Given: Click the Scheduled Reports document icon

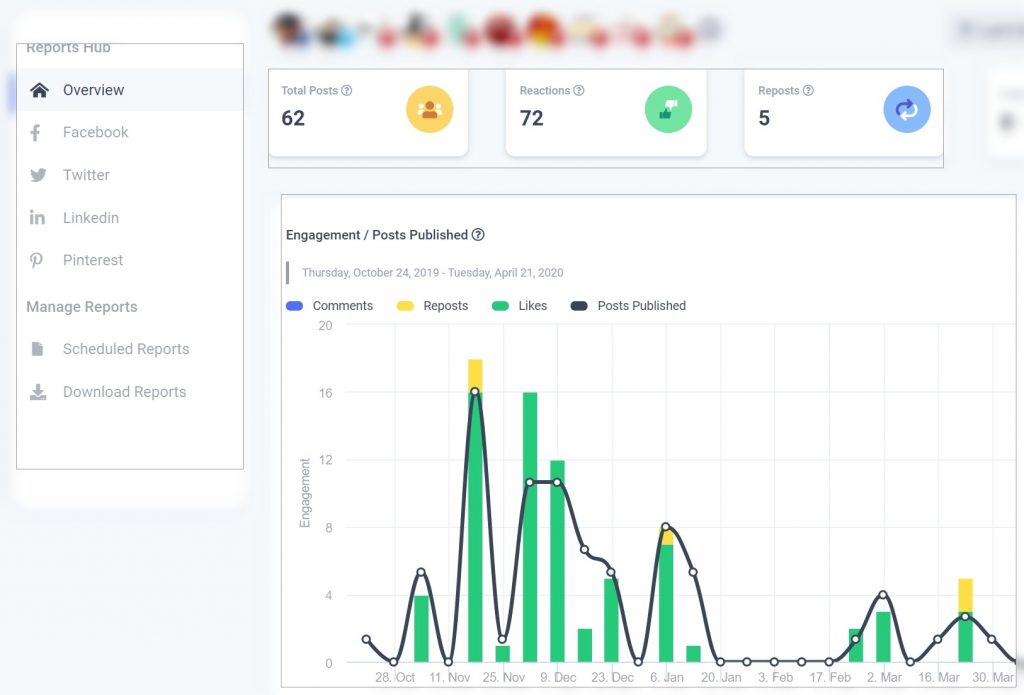Looking at the screenshot, I should (37, 349).
